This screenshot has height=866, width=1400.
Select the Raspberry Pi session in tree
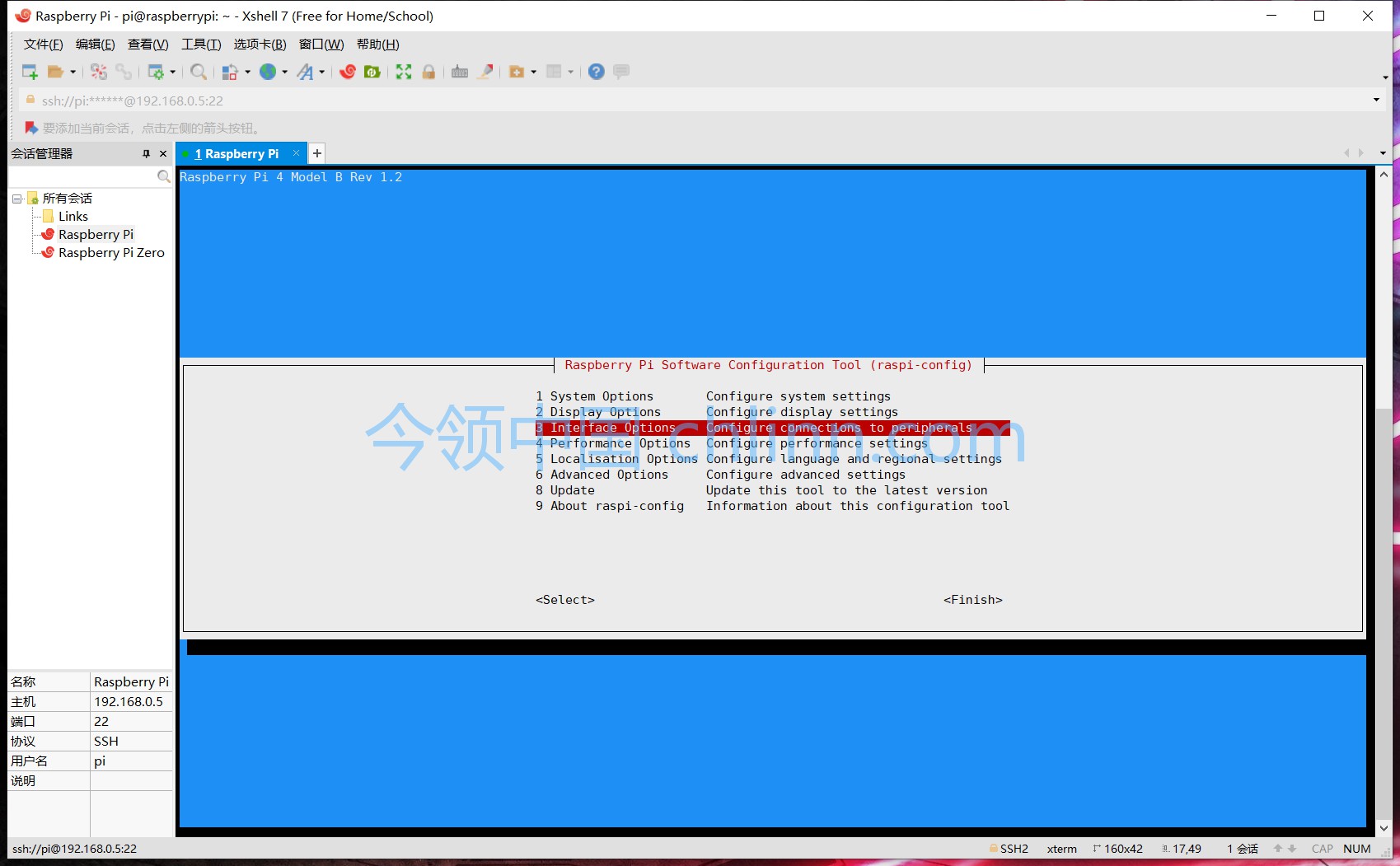(x=96, y=234)
